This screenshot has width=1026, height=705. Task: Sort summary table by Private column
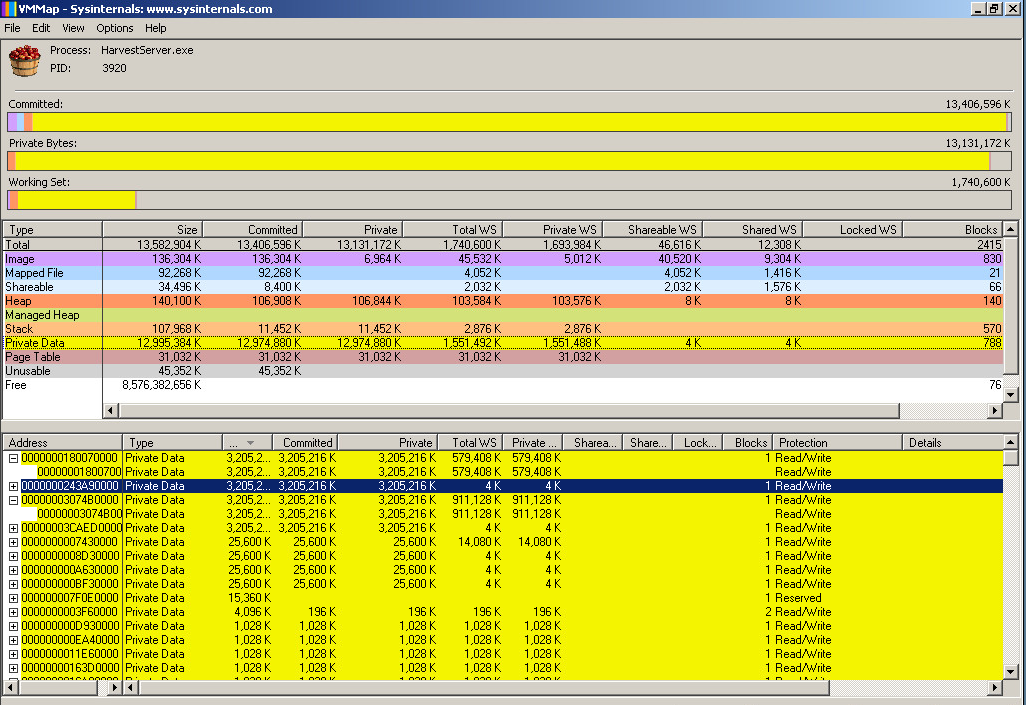pos(353,229)
